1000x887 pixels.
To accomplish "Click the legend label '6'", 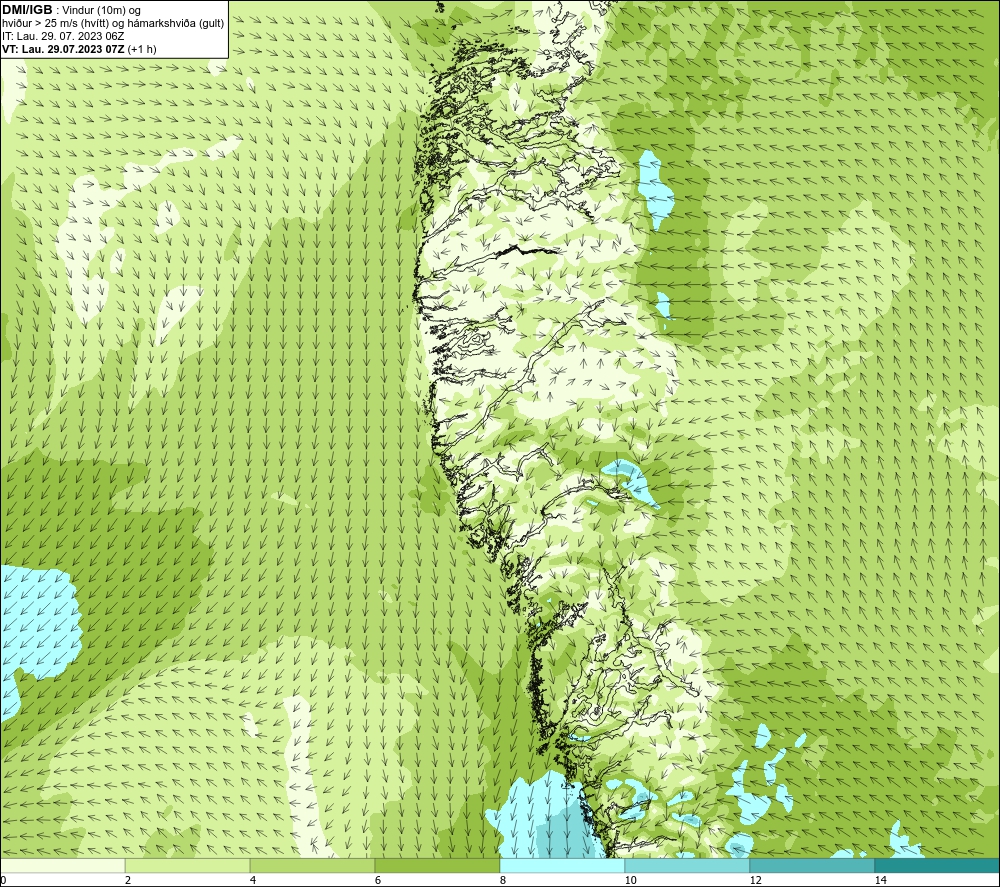I will click(x=378, y=880).
